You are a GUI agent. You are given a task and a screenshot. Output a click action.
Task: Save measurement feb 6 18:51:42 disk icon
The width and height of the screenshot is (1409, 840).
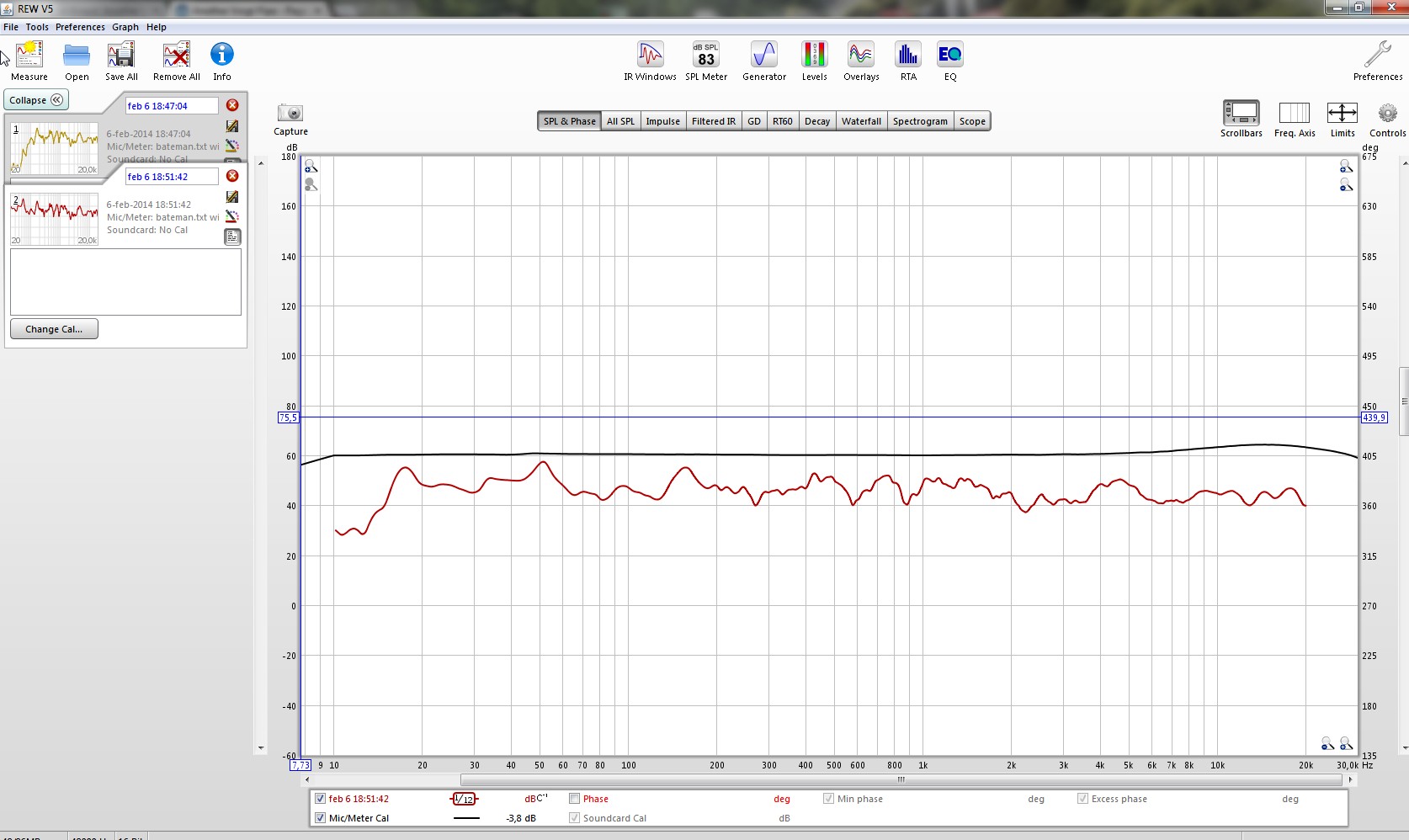click(232, 197)
